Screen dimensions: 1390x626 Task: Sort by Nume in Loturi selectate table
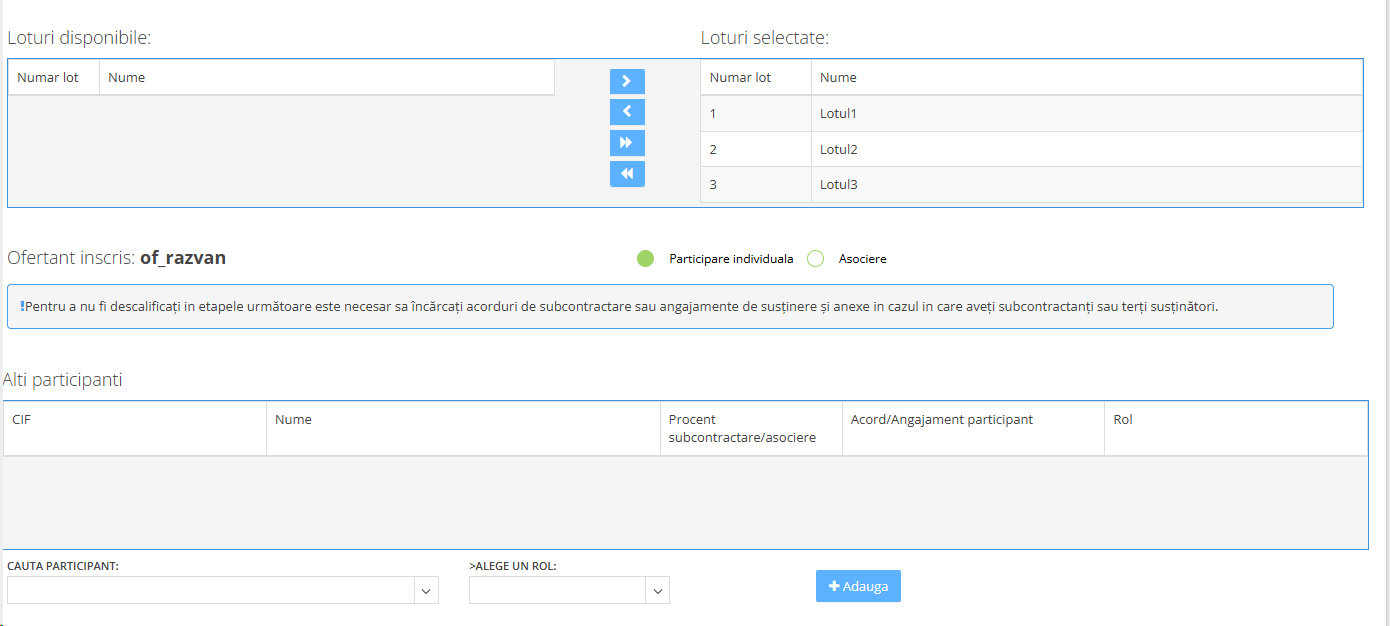tap(838, 78)
